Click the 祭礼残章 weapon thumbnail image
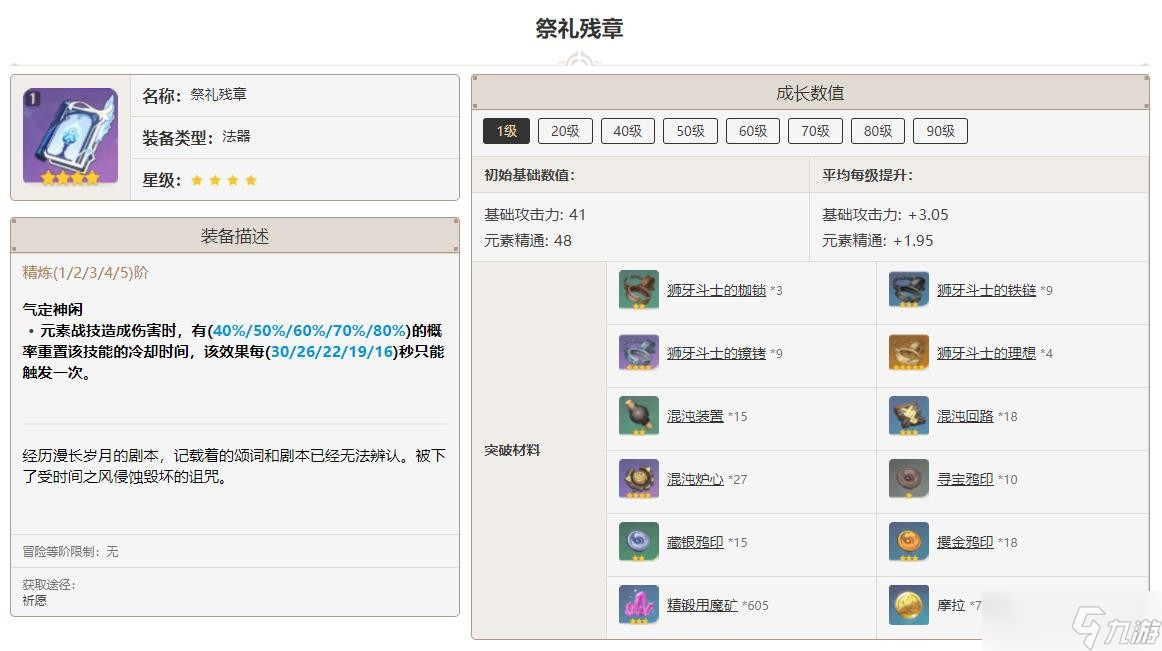Screen dimensions: 1162x651 [x=70, y=136]
